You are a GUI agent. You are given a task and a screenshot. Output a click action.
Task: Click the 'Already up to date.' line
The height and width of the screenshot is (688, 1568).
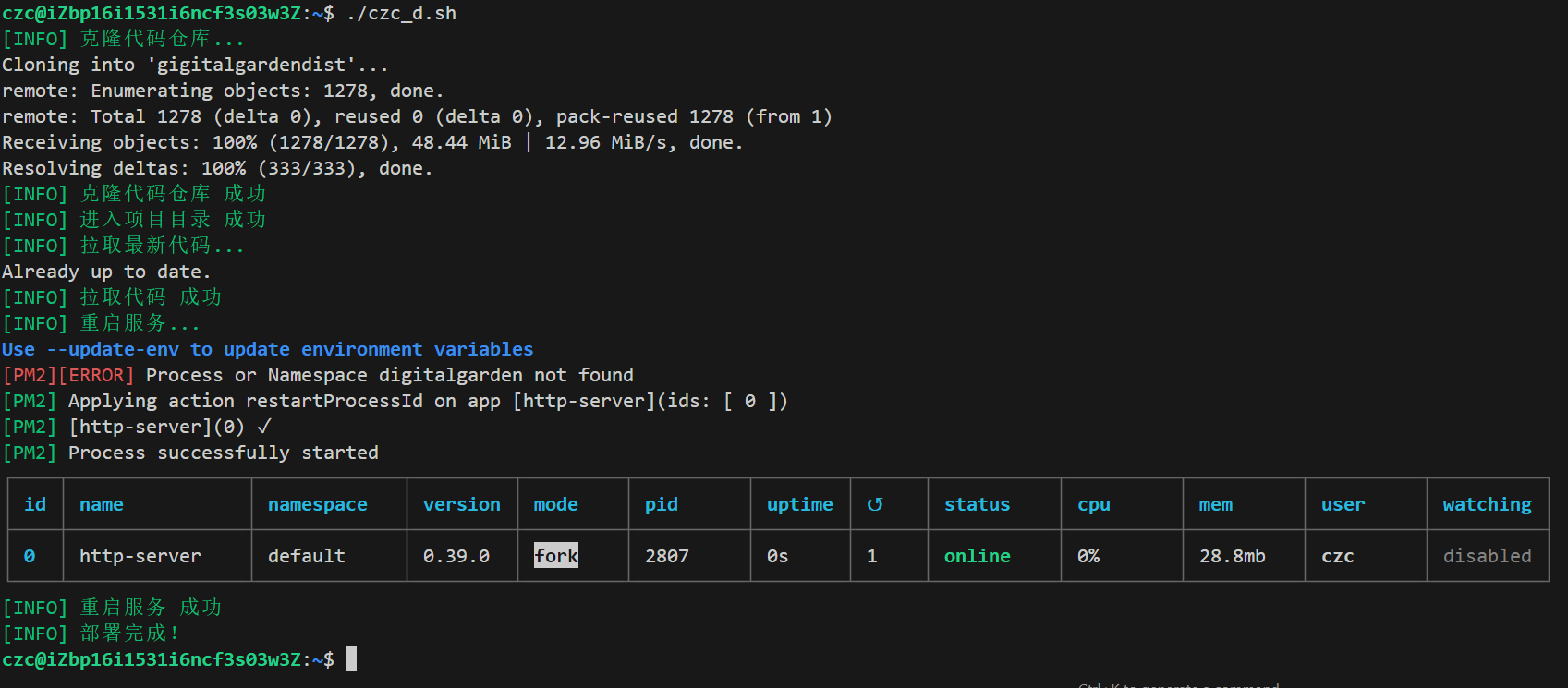coord(106,272)
